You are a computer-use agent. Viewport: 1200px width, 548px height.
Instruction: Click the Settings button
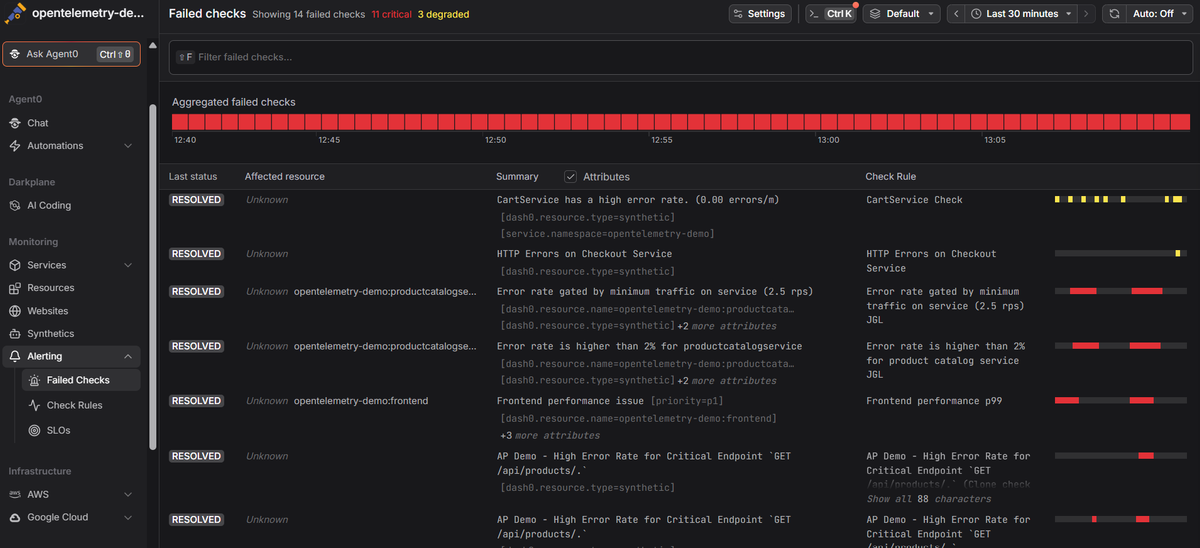pyautogui.click(x=759, y=14)
